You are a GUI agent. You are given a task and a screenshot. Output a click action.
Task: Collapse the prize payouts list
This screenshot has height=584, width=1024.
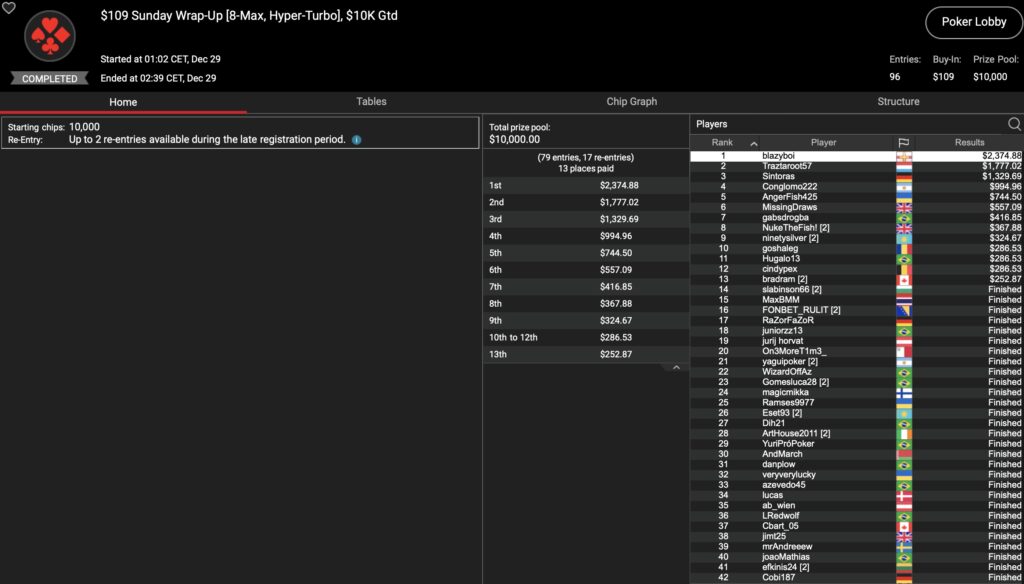(x=676, y=368)
